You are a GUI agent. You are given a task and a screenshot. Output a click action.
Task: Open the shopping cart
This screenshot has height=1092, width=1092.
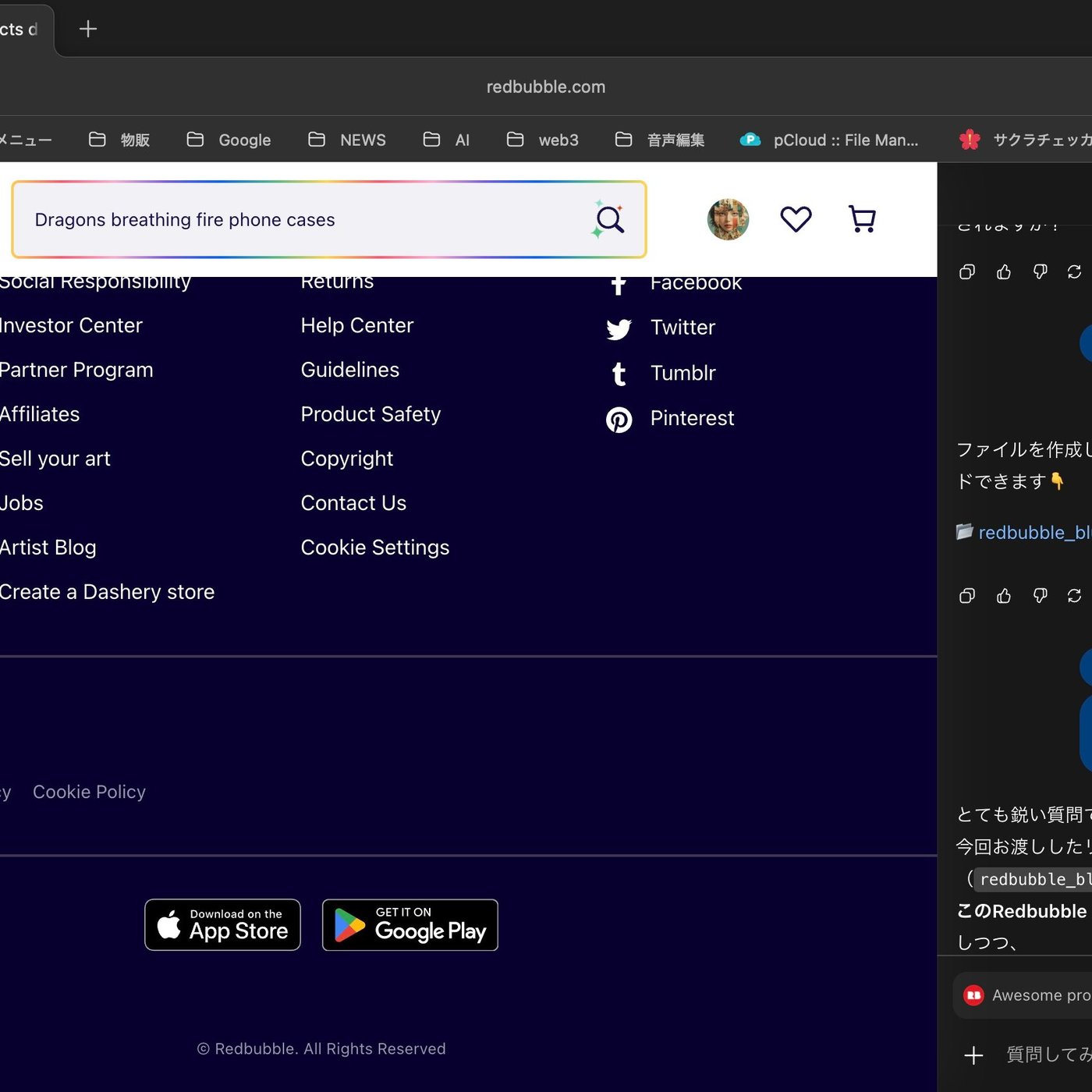[x=862, y=219]
